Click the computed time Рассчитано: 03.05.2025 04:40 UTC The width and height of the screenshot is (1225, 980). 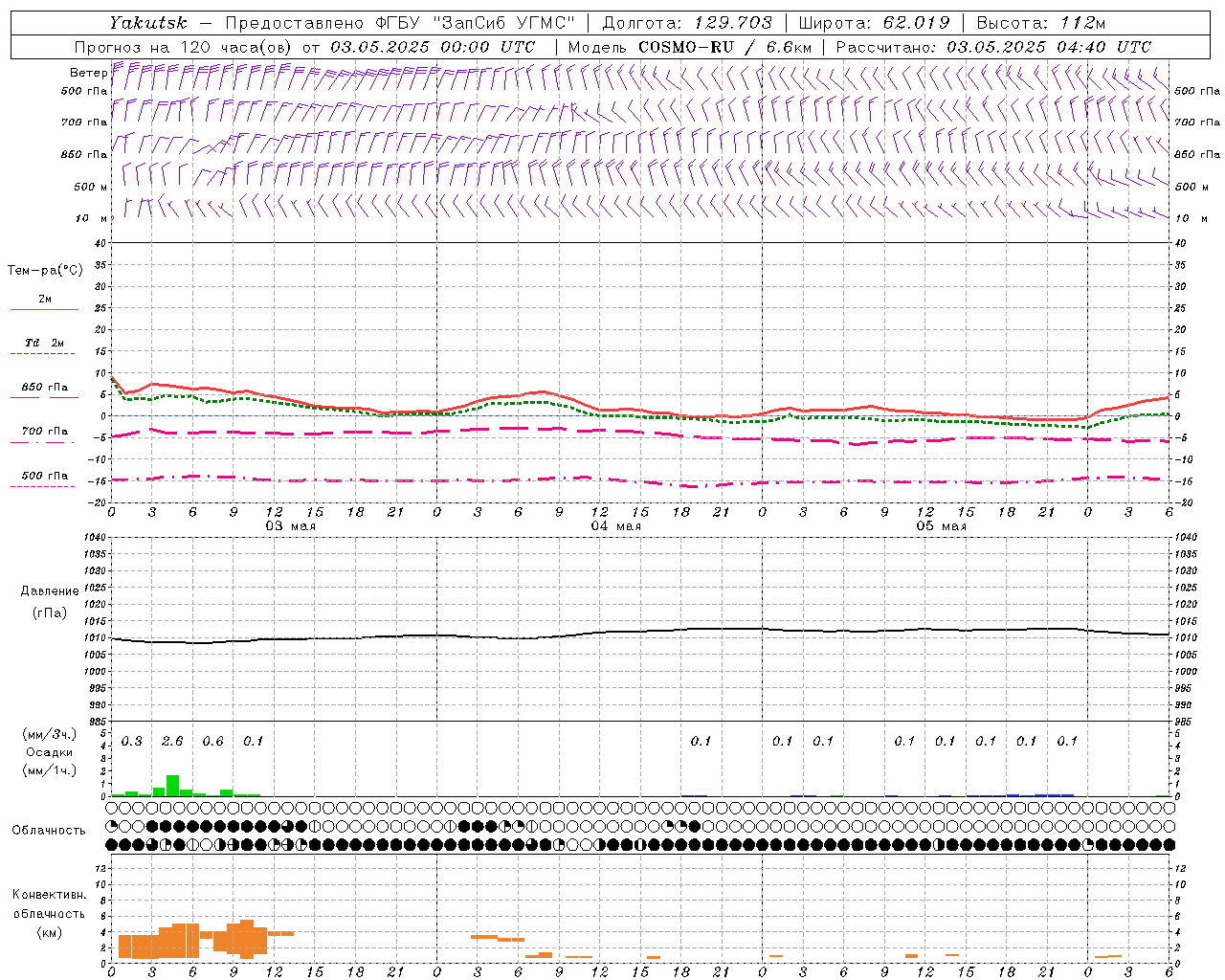pyautogui.click(x=993, y=47)
